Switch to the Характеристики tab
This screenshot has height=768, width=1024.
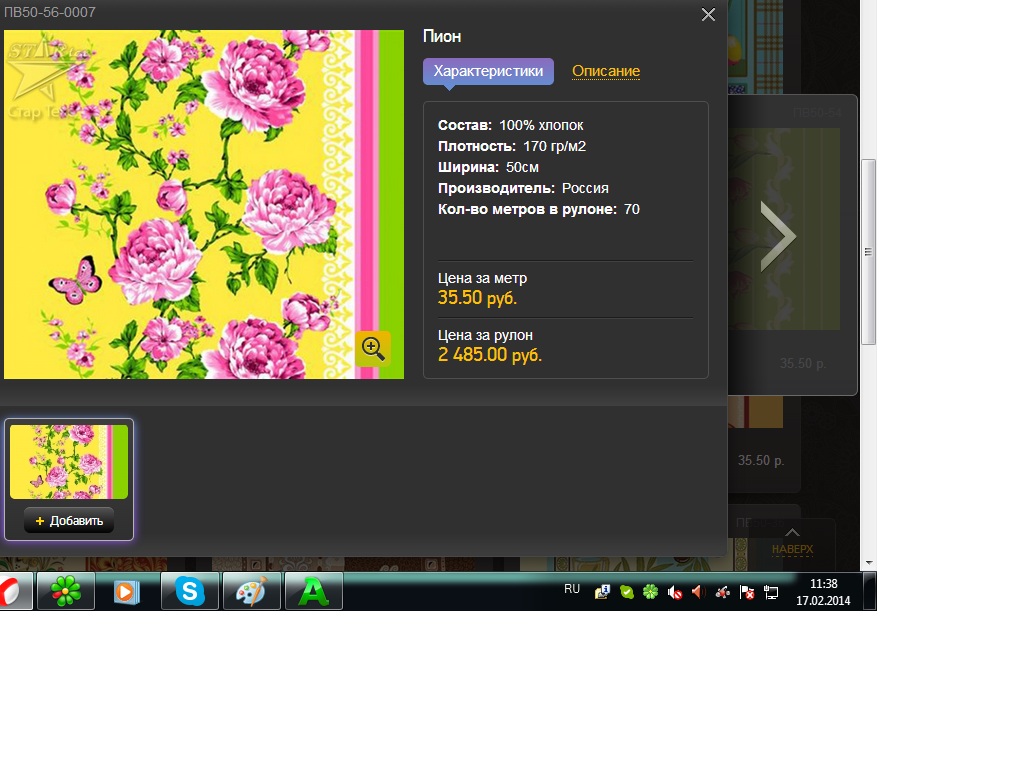click(x=488, y=71)
